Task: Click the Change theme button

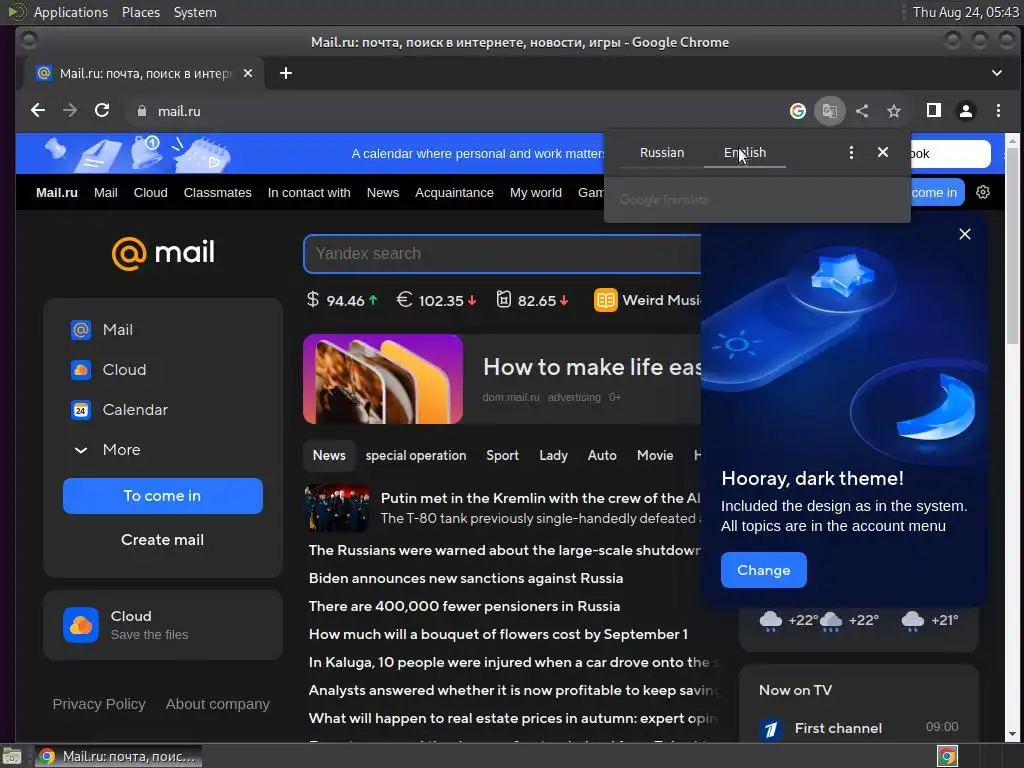Action: click(763, 570)
